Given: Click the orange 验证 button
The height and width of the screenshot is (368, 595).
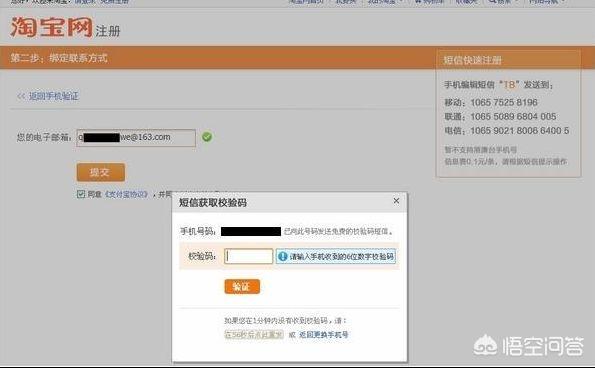Looking at the screenshot, I should [242, 287].
